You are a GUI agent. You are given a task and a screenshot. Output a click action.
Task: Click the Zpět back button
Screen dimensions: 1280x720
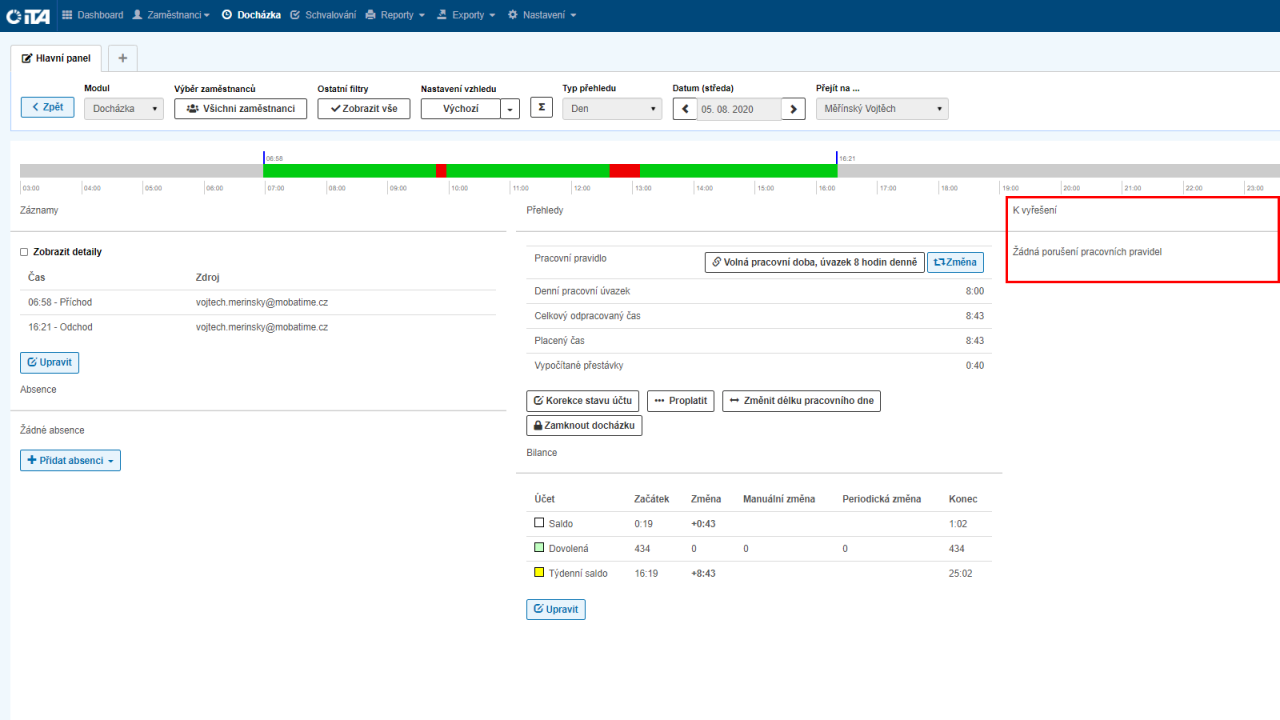pyautogui.click(x=47, y=107)
